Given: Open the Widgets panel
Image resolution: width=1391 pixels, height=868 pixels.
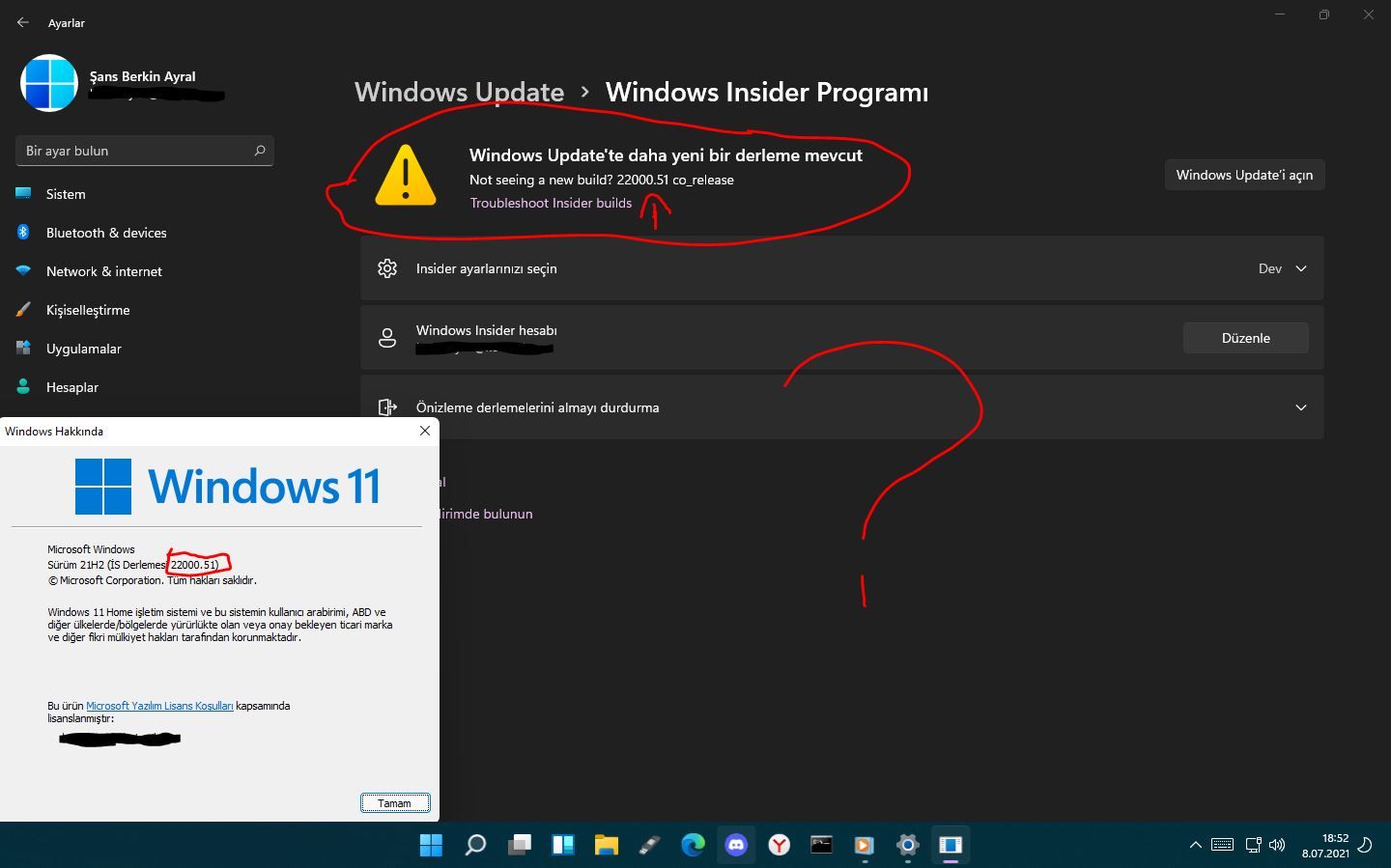Looking at the screenshot, I should (563, 845).
